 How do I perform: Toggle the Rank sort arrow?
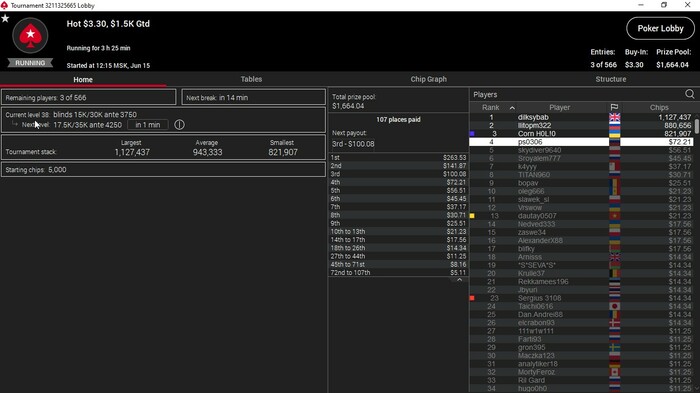point(512,108)
